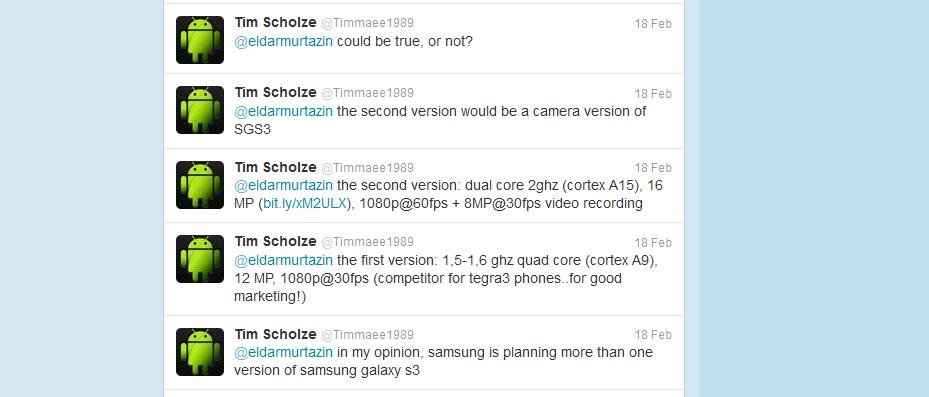Open @eldarmurtazin mention in 'could be true' tweet
The height and width of the screenshot is (397, 929).
coord(284,42)
